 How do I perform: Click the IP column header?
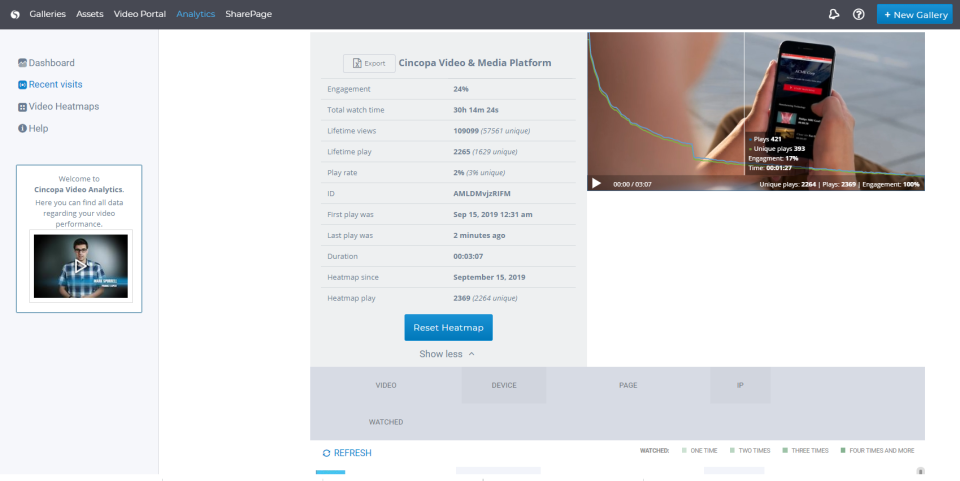740,386
